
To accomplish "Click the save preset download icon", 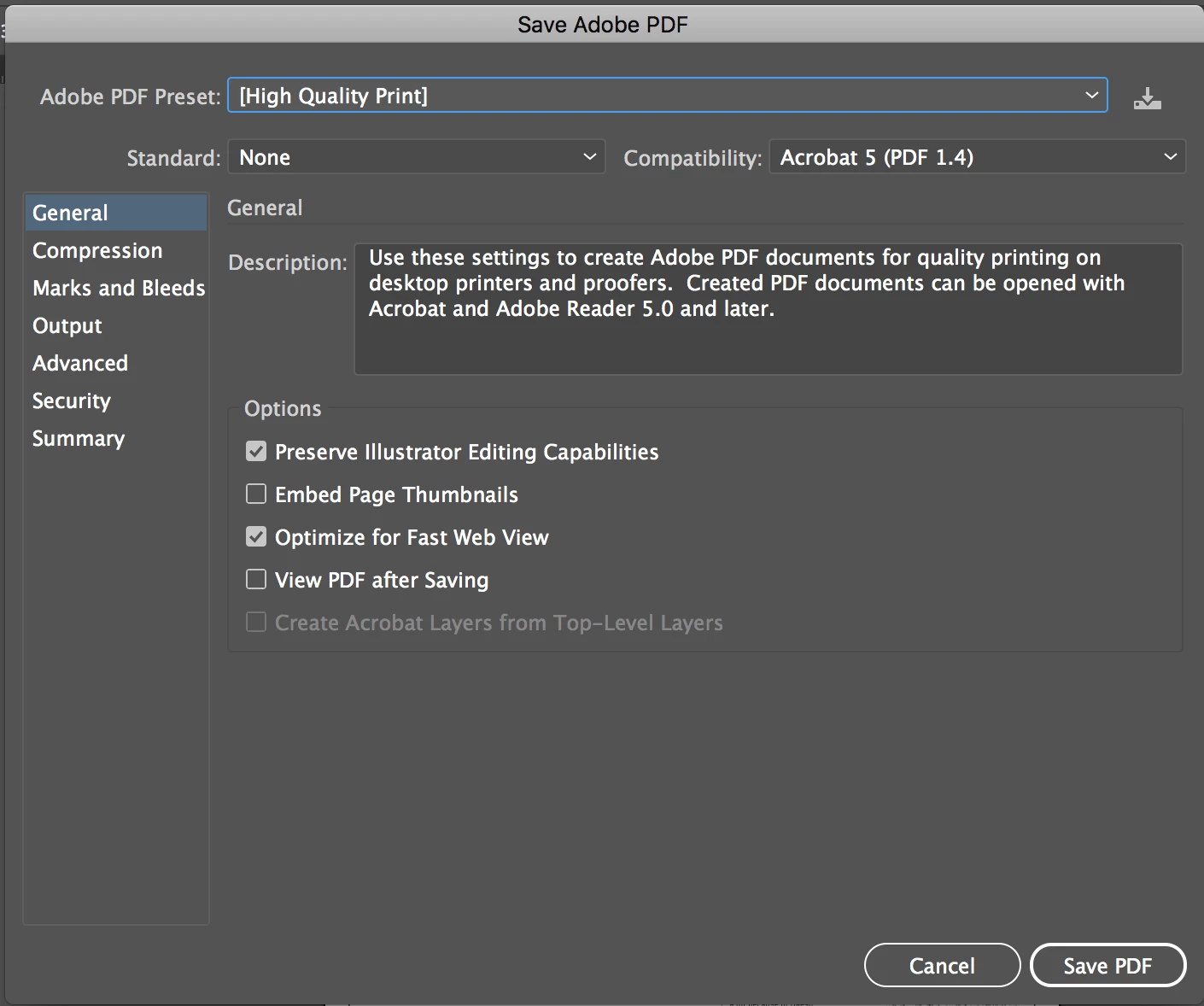I will pyautogui.click(x=1147, y=98).
